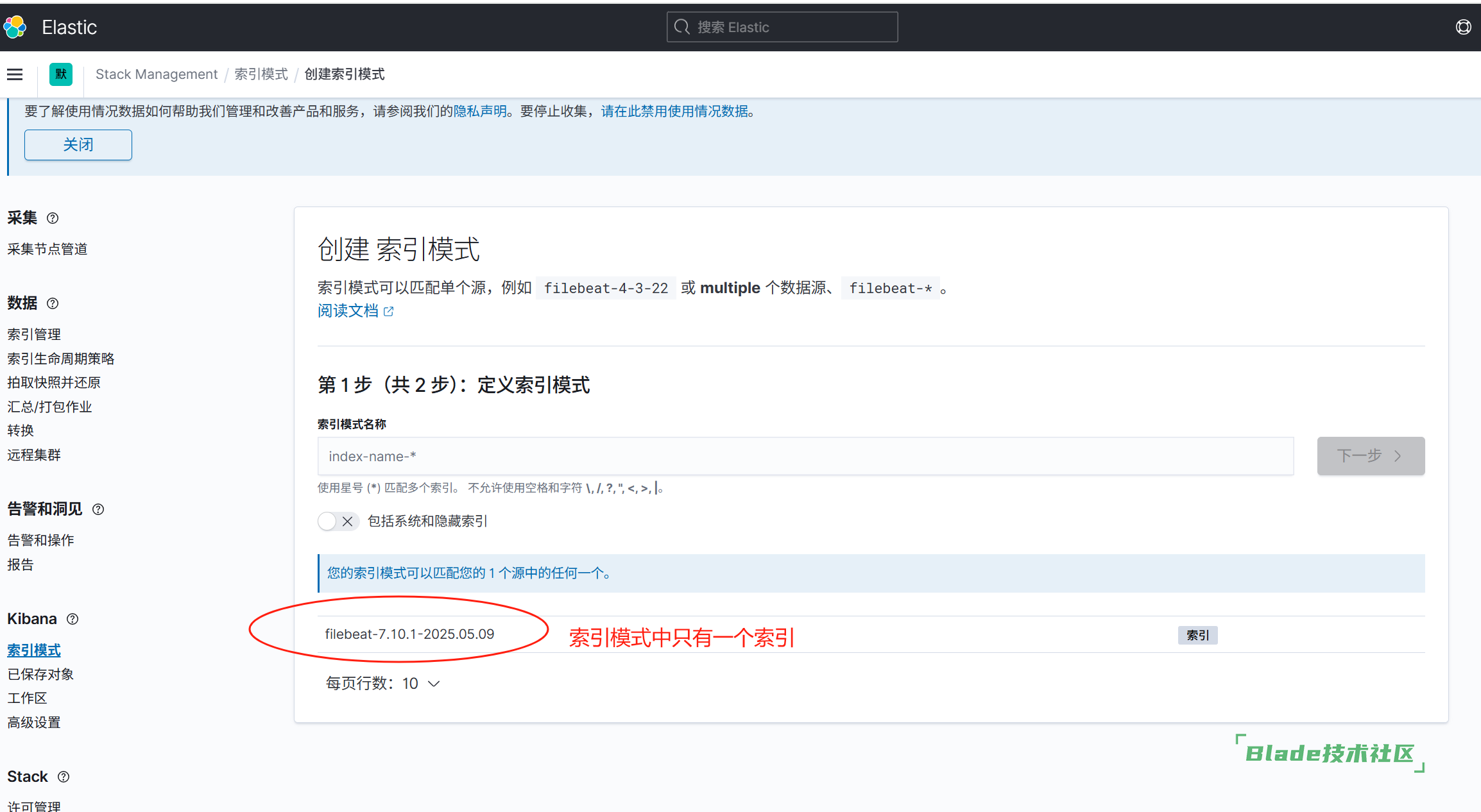Click the 索引 badge in index row
The height and width of the screenshot is (812, 1481).
coord(1197,635)
